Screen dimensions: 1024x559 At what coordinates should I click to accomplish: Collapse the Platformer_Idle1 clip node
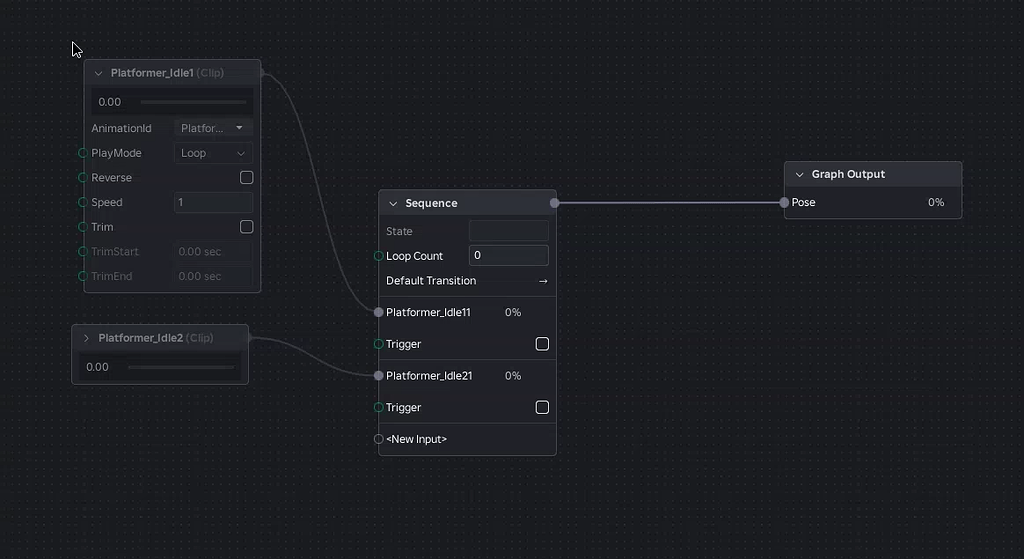click(99, 73)
